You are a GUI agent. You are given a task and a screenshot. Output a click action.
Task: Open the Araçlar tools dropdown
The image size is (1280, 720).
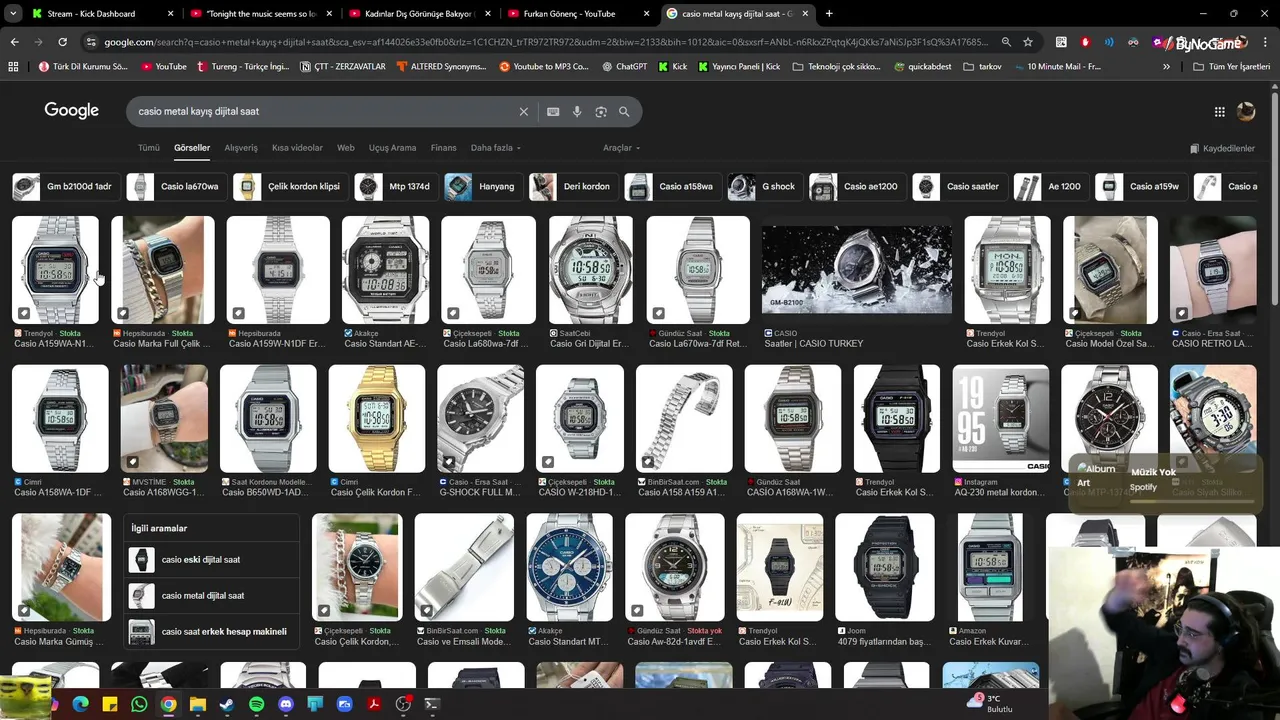[621, 148]
